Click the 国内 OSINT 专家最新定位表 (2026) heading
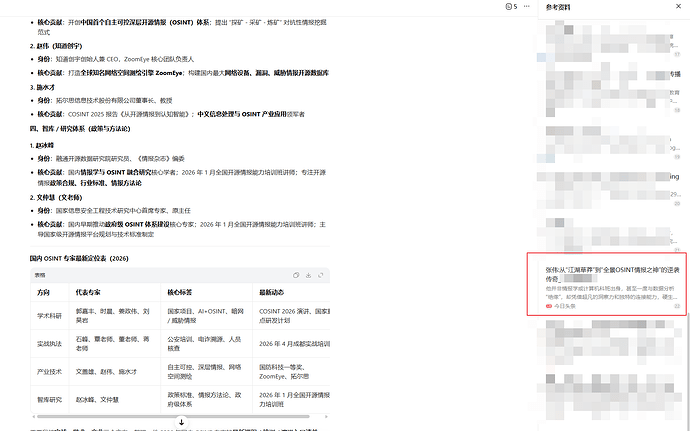690x431 pixels. tap(79, 258)
